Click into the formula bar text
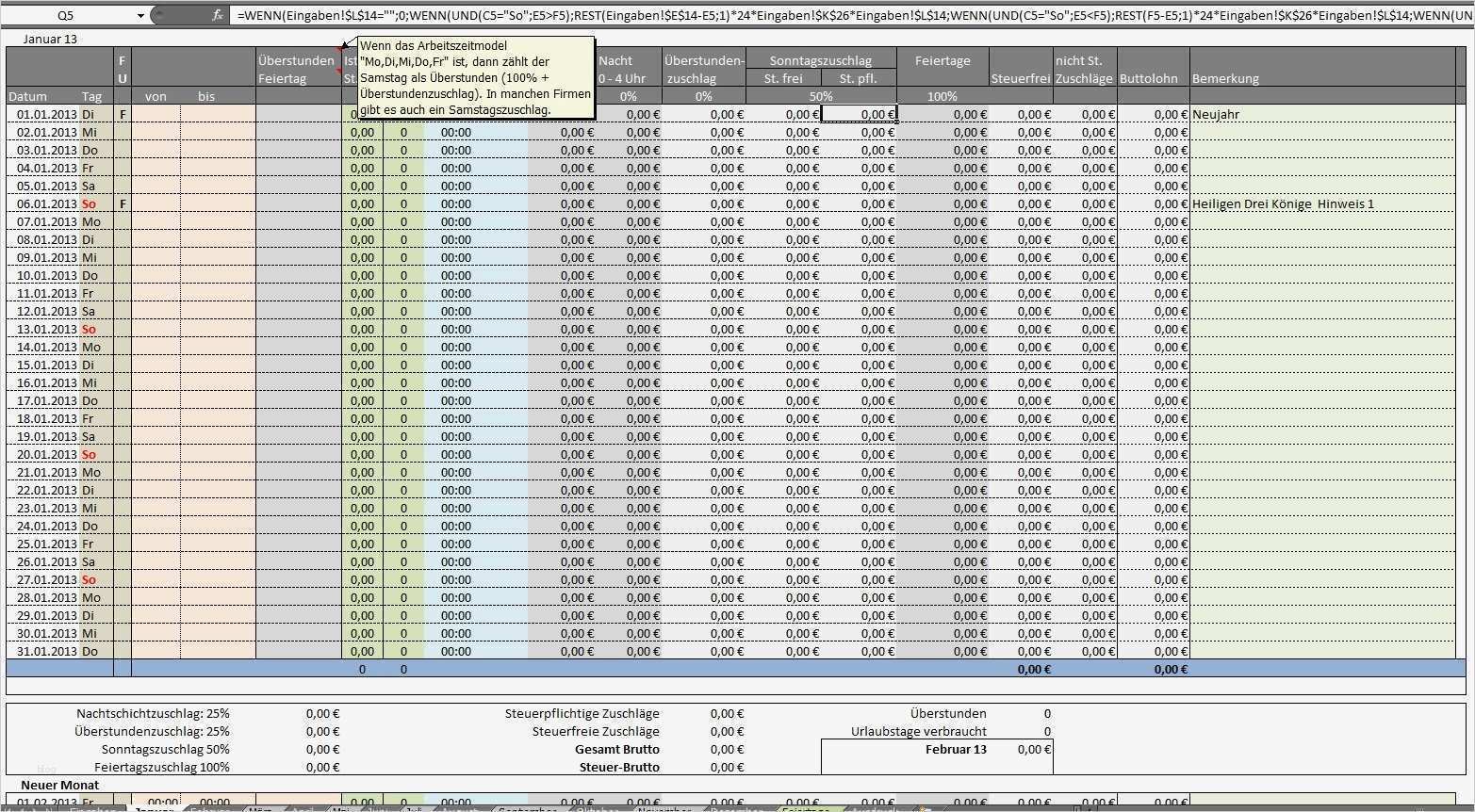Viewport: 1475px width, 812px height. [848, 15]
